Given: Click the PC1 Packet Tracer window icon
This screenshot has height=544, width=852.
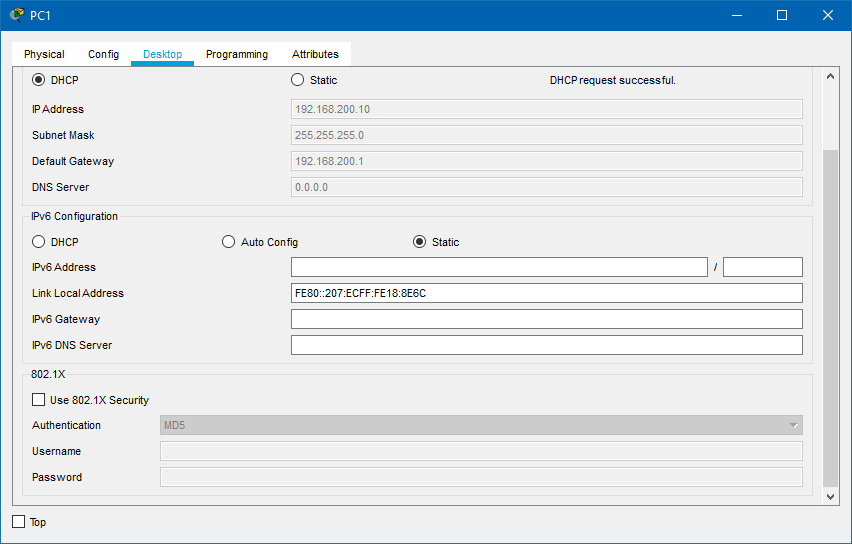Looking at the screenshot, I should pyautogui.click(x=17, y=15).
